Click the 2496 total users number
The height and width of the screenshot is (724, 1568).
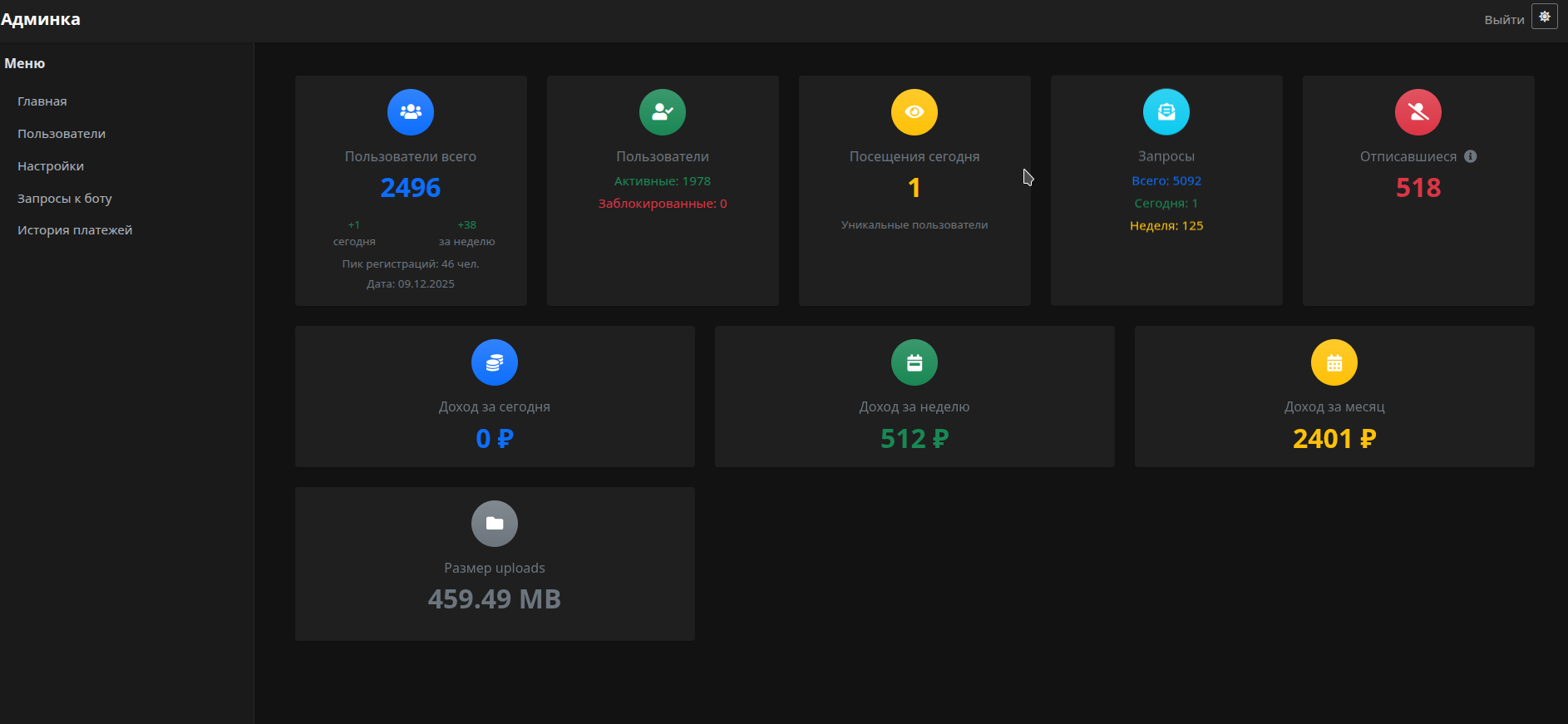tap(411, 188)
